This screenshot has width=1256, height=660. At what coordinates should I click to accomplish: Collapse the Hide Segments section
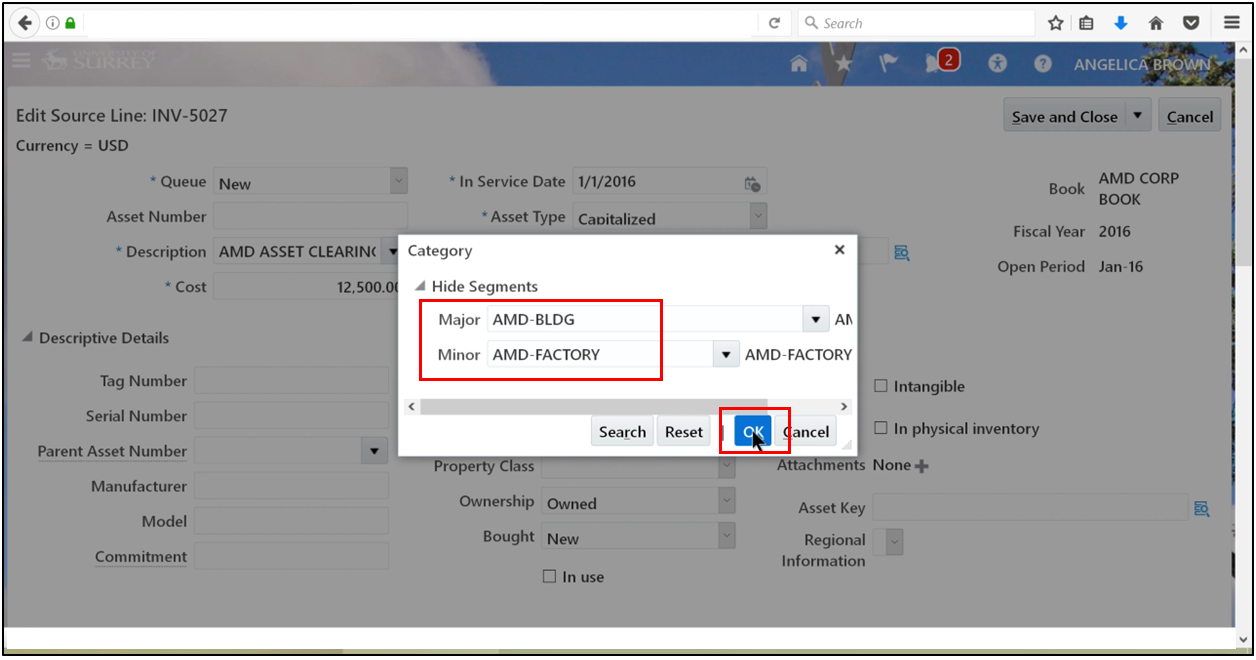(421, 285)
